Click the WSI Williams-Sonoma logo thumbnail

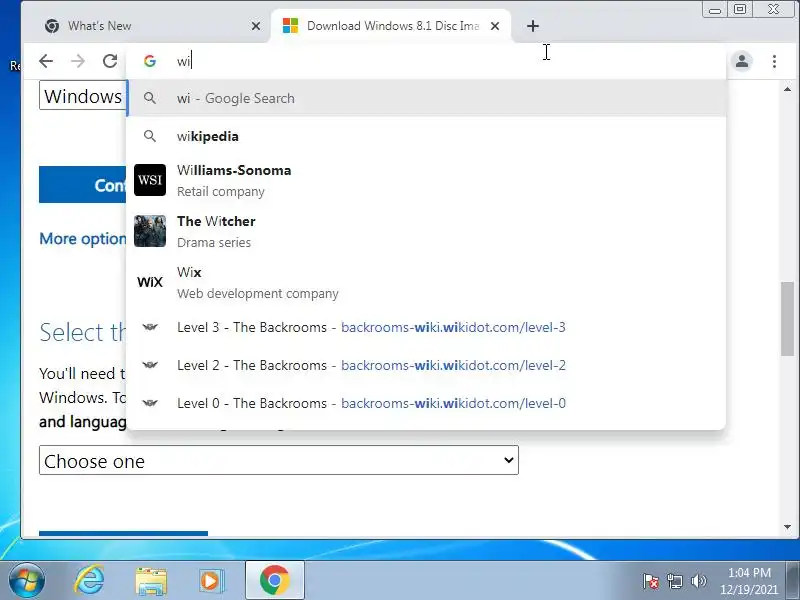pos(150,180)
